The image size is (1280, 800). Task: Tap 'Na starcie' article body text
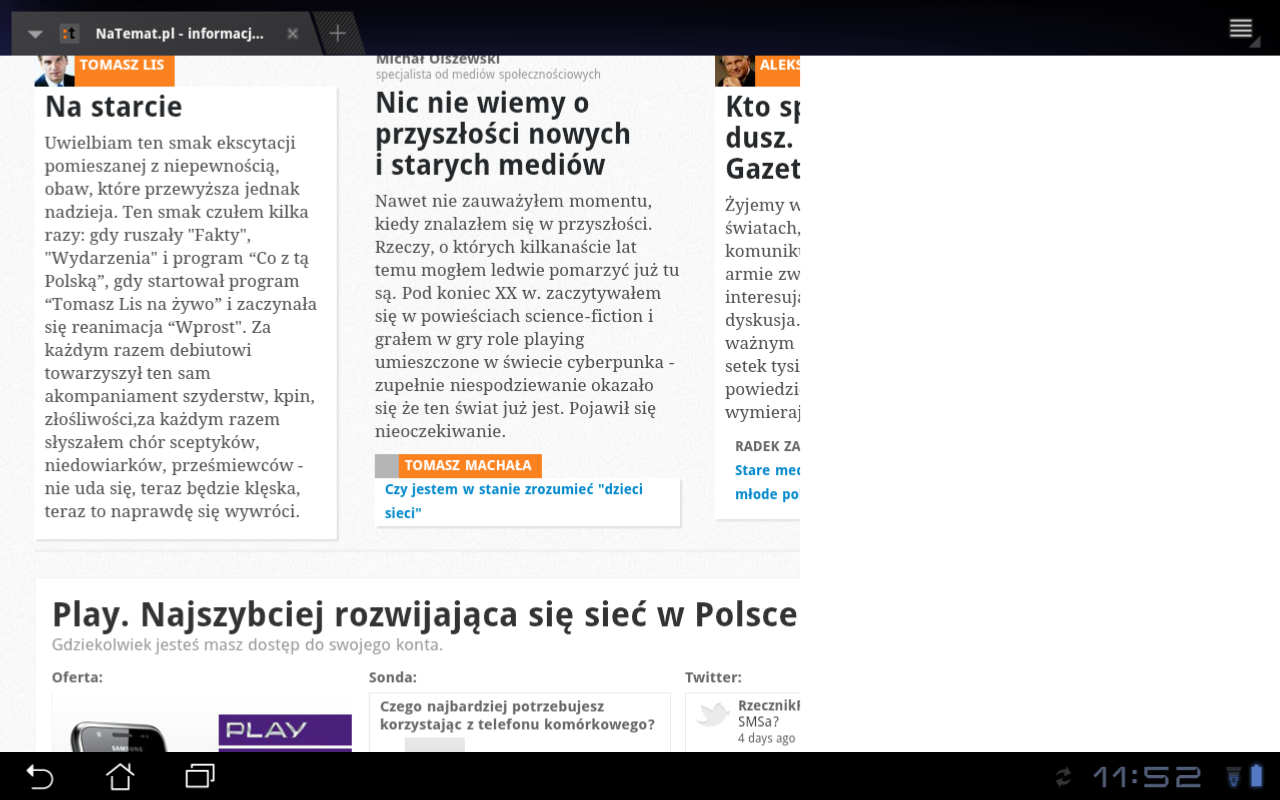tap(181, 327)
